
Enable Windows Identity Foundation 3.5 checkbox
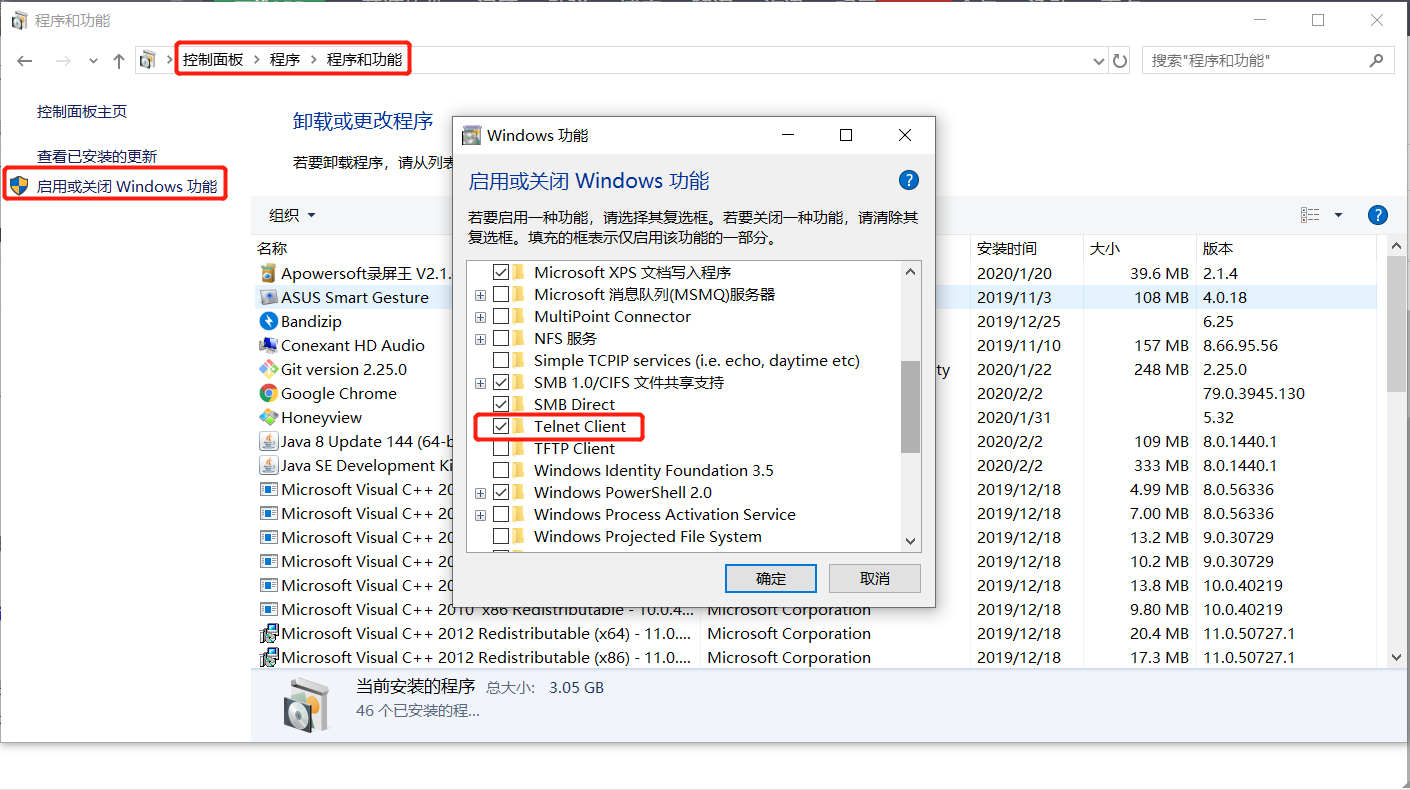[501, 470]
